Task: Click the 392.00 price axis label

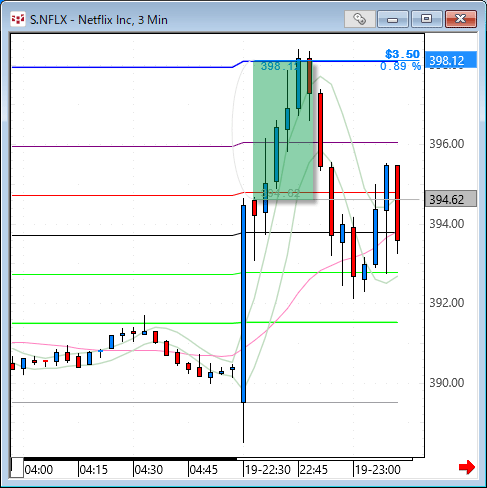Action: pyautogui.click(x=446, y=303)
